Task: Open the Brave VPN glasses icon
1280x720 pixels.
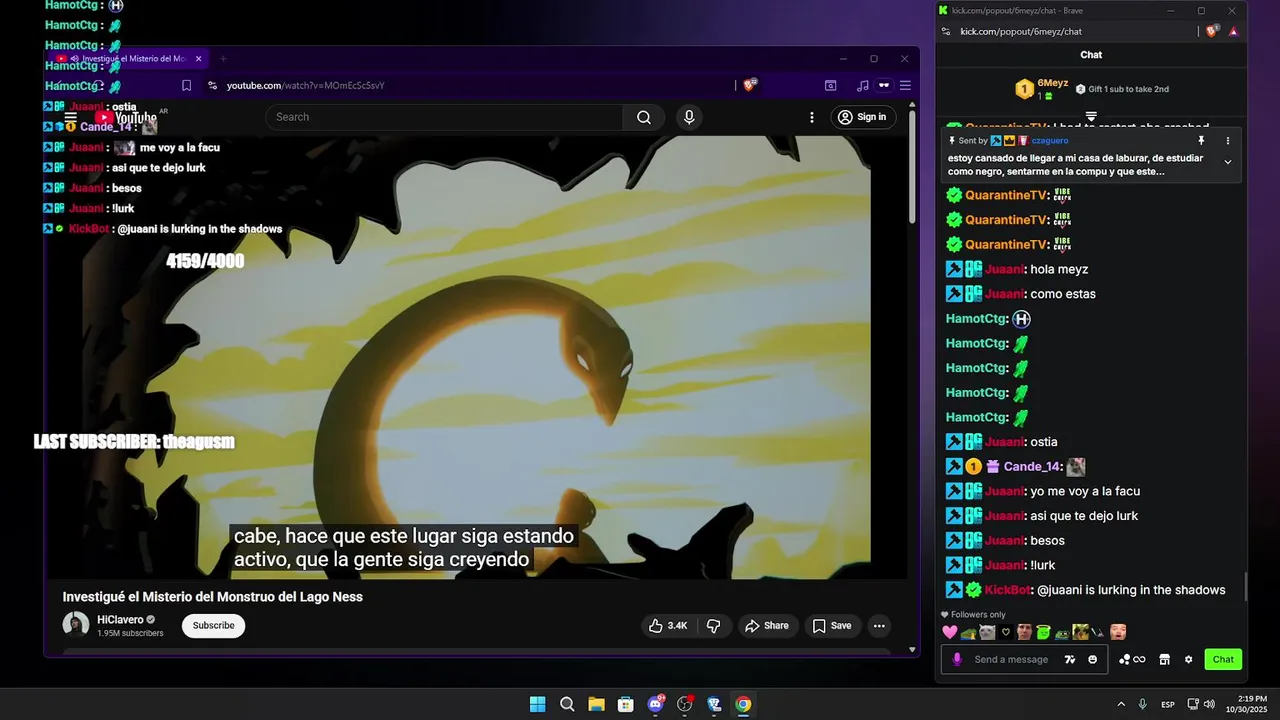Action: click(884, 85)
